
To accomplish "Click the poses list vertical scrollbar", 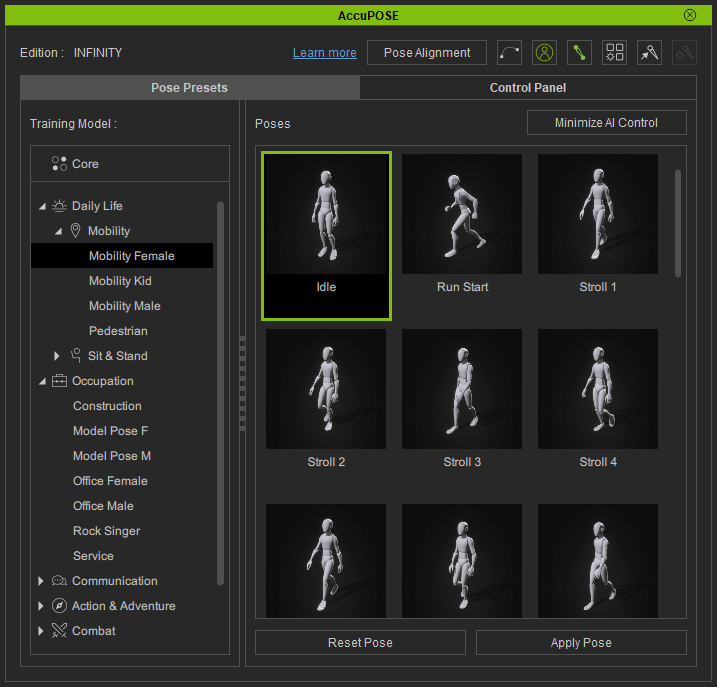I will tap(678, 224).
